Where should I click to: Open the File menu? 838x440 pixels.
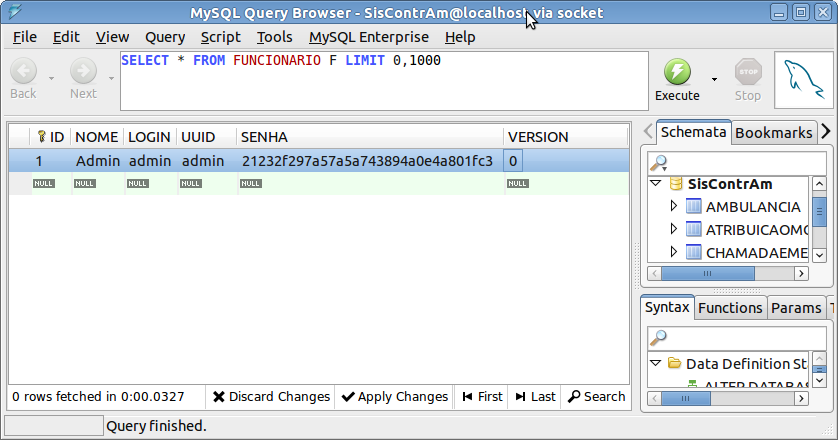tap(25, 37)
